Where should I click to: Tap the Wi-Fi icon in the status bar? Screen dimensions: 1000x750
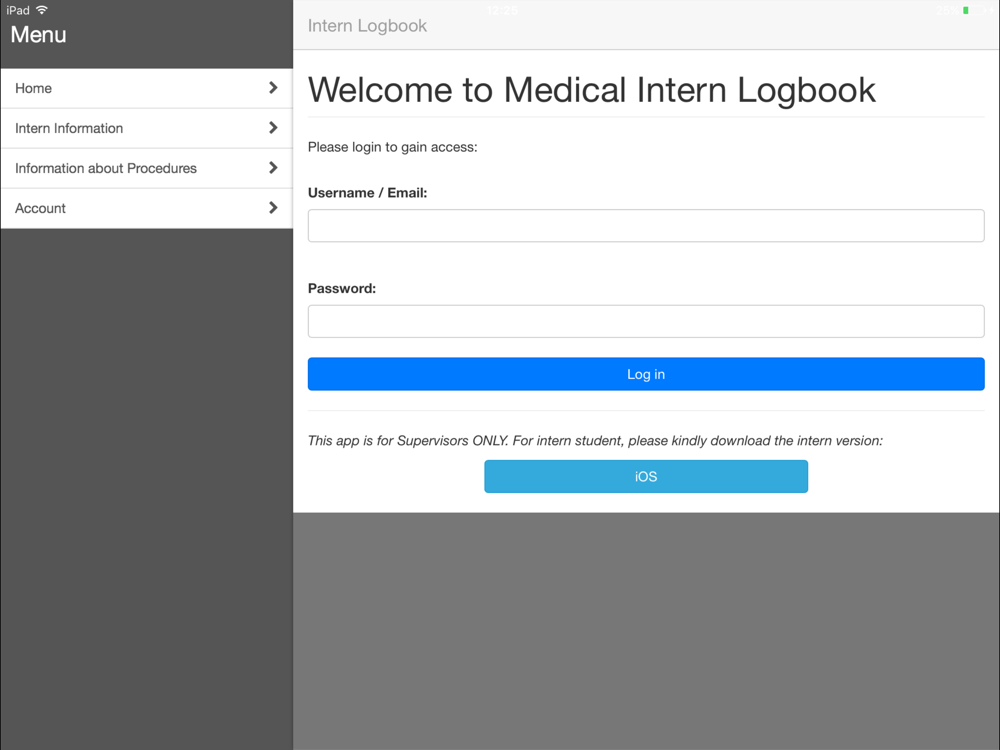42,10
